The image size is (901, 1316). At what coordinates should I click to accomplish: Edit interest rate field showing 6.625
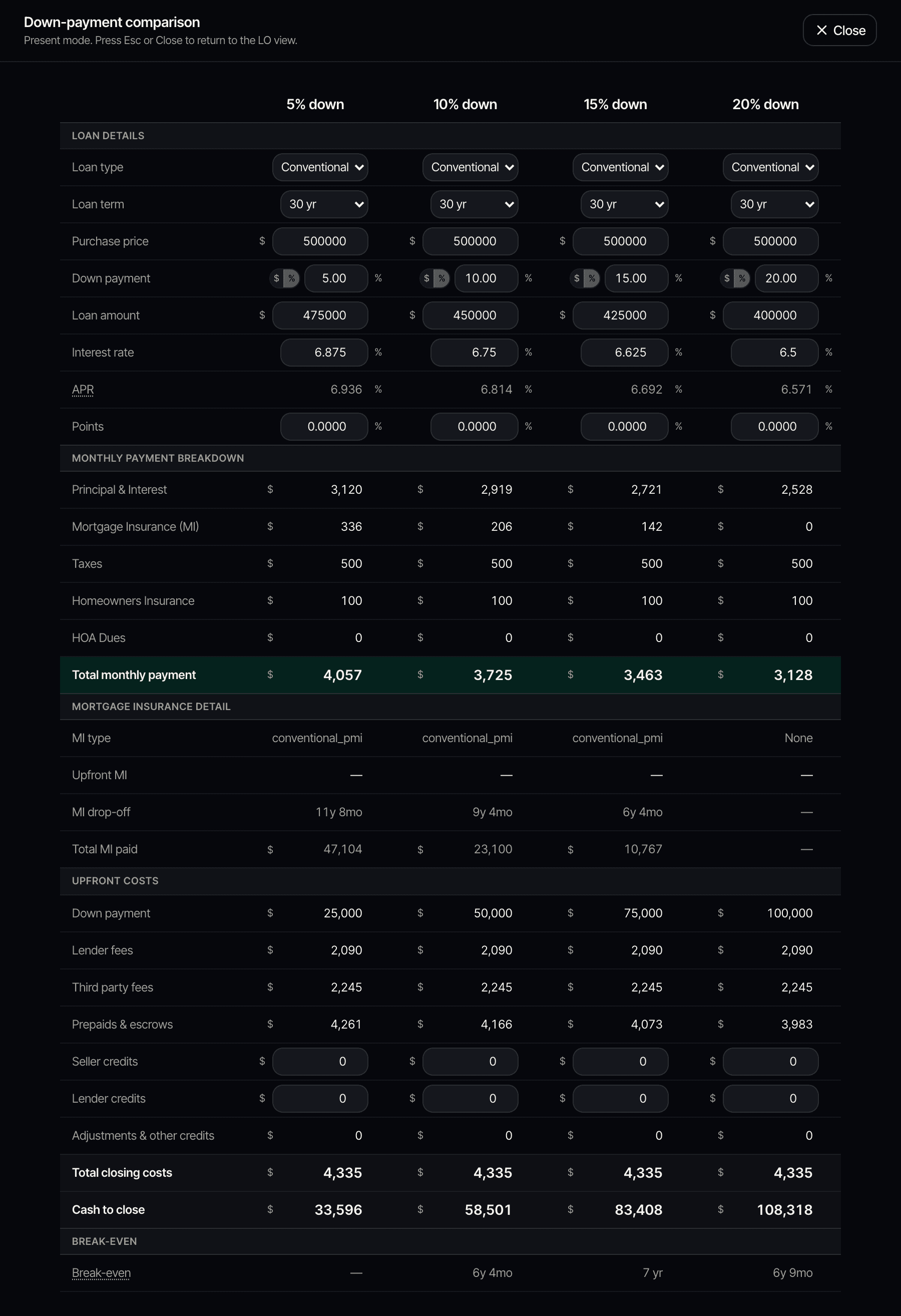coord(624,352)
